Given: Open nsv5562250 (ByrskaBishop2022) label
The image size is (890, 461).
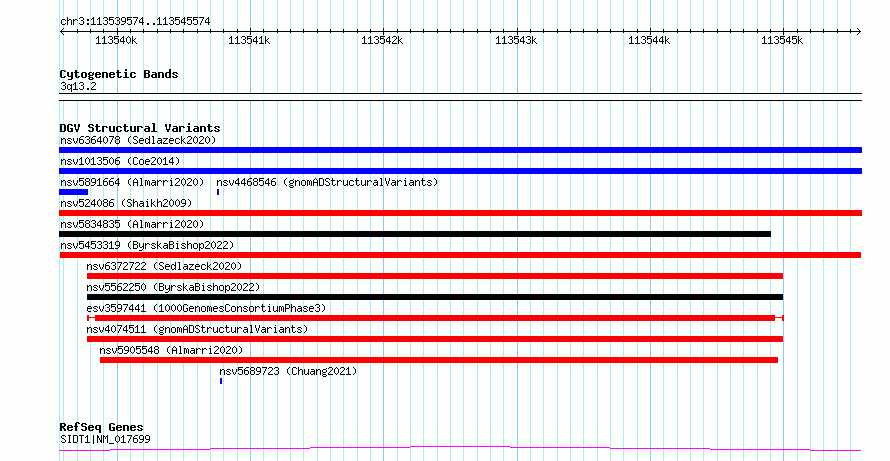Looking at the screenshot, I should (x=173, y=287).
